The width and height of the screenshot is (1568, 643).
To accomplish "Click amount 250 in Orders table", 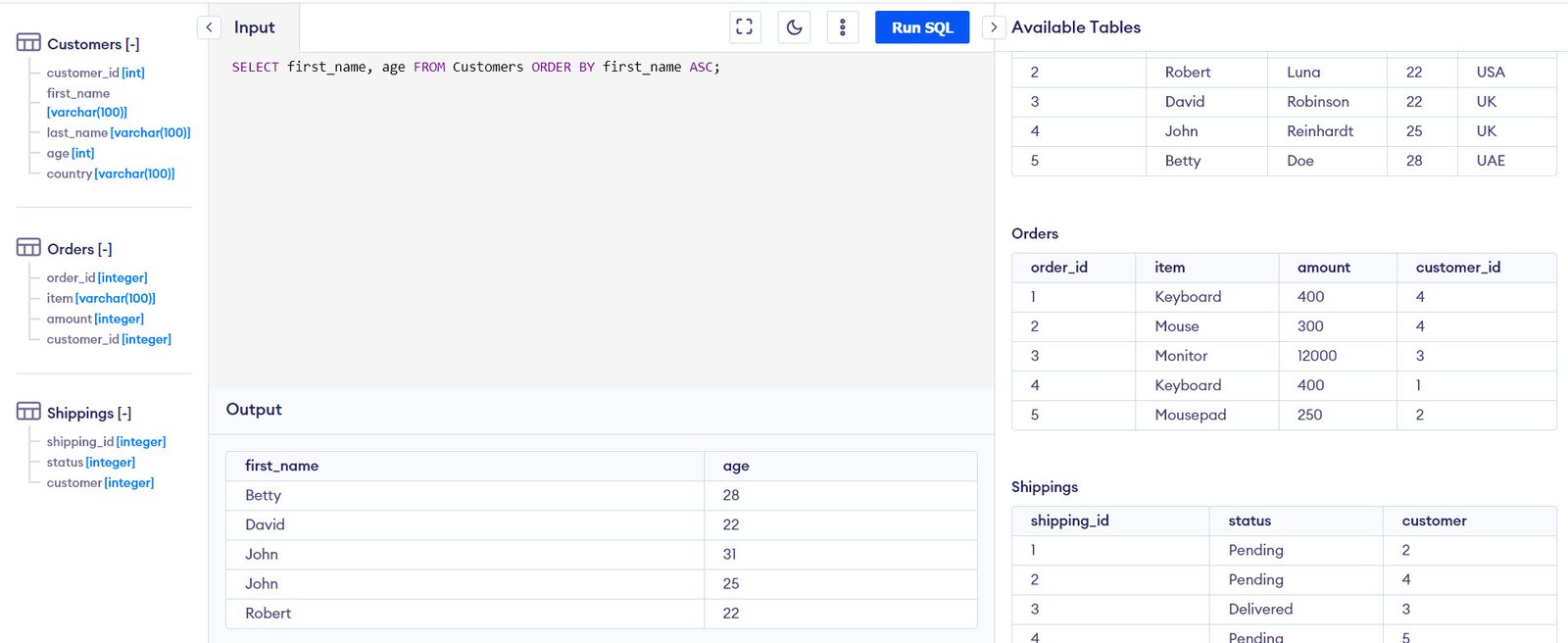I will click(x=1309, y=414).
